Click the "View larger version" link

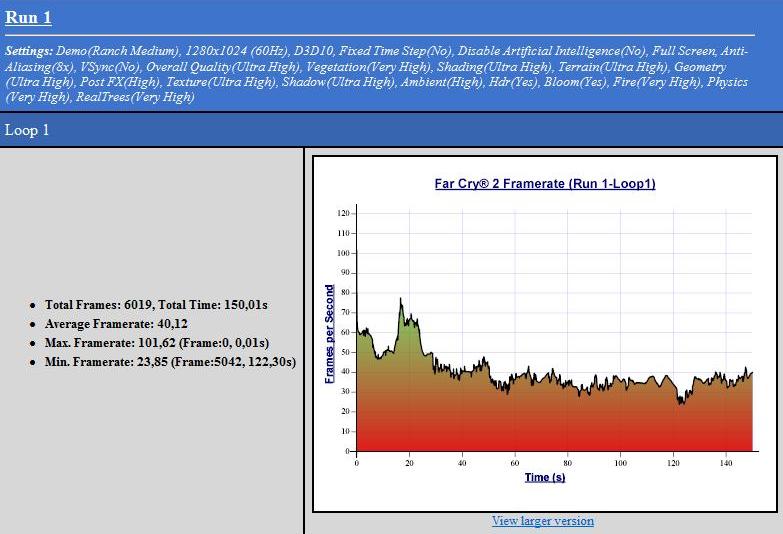point(543,521)
